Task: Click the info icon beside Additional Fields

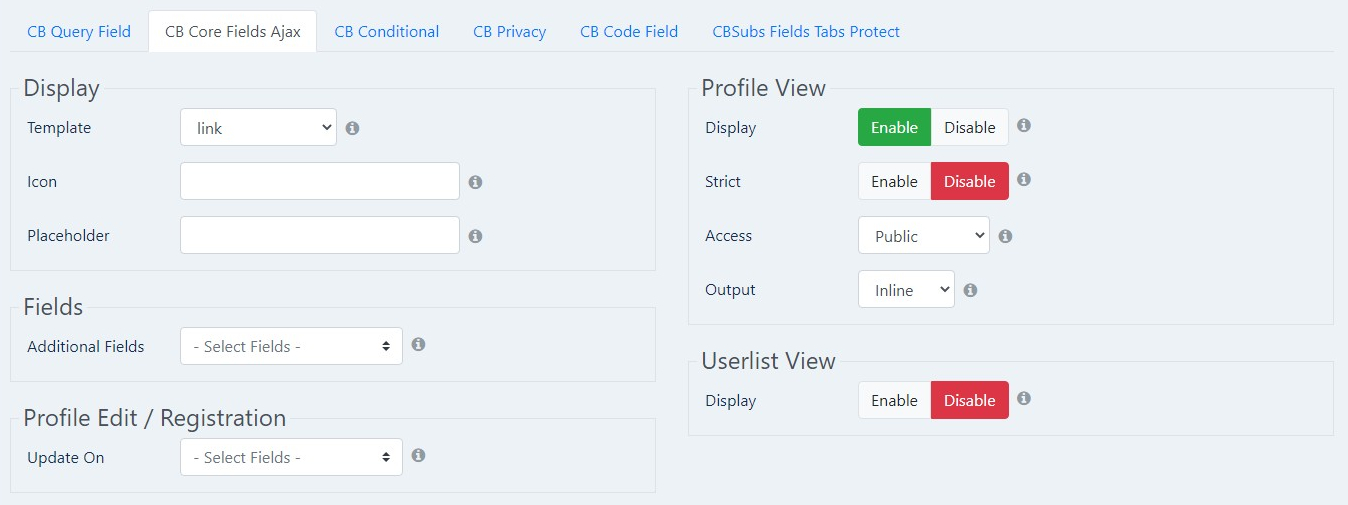Action: 419,344
